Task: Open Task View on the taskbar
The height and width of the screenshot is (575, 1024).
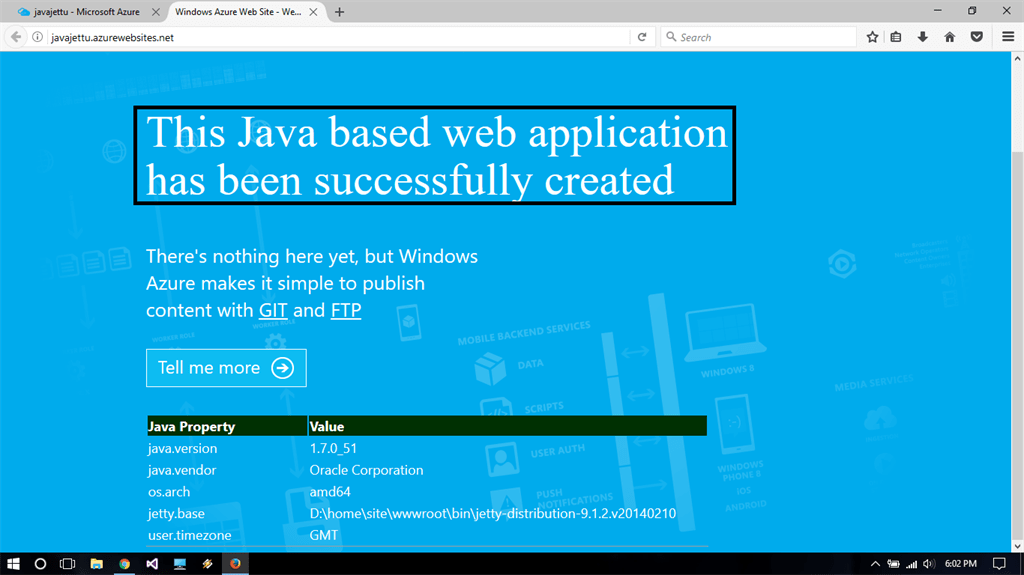Action: [x=67, y=563]
